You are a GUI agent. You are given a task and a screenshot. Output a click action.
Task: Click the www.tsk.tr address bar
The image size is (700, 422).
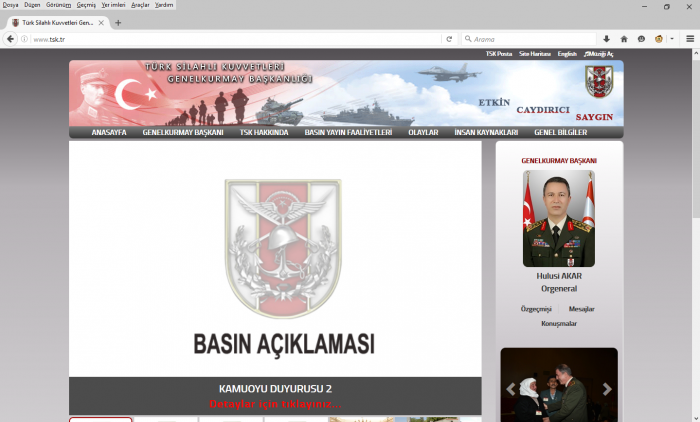tap(237, 39)
